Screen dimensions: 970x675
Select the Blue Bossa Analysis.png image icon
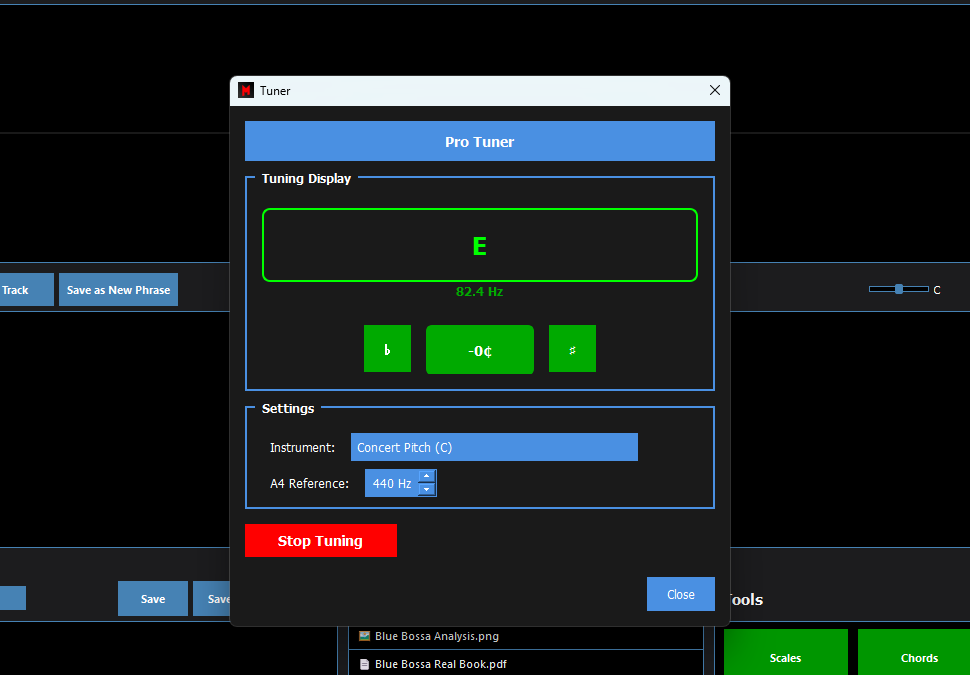pos(365,636)
